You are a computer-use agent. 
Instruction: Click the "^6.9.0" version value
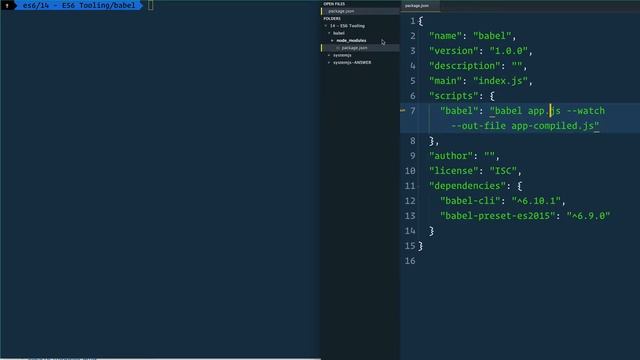(x=588, y=216)
